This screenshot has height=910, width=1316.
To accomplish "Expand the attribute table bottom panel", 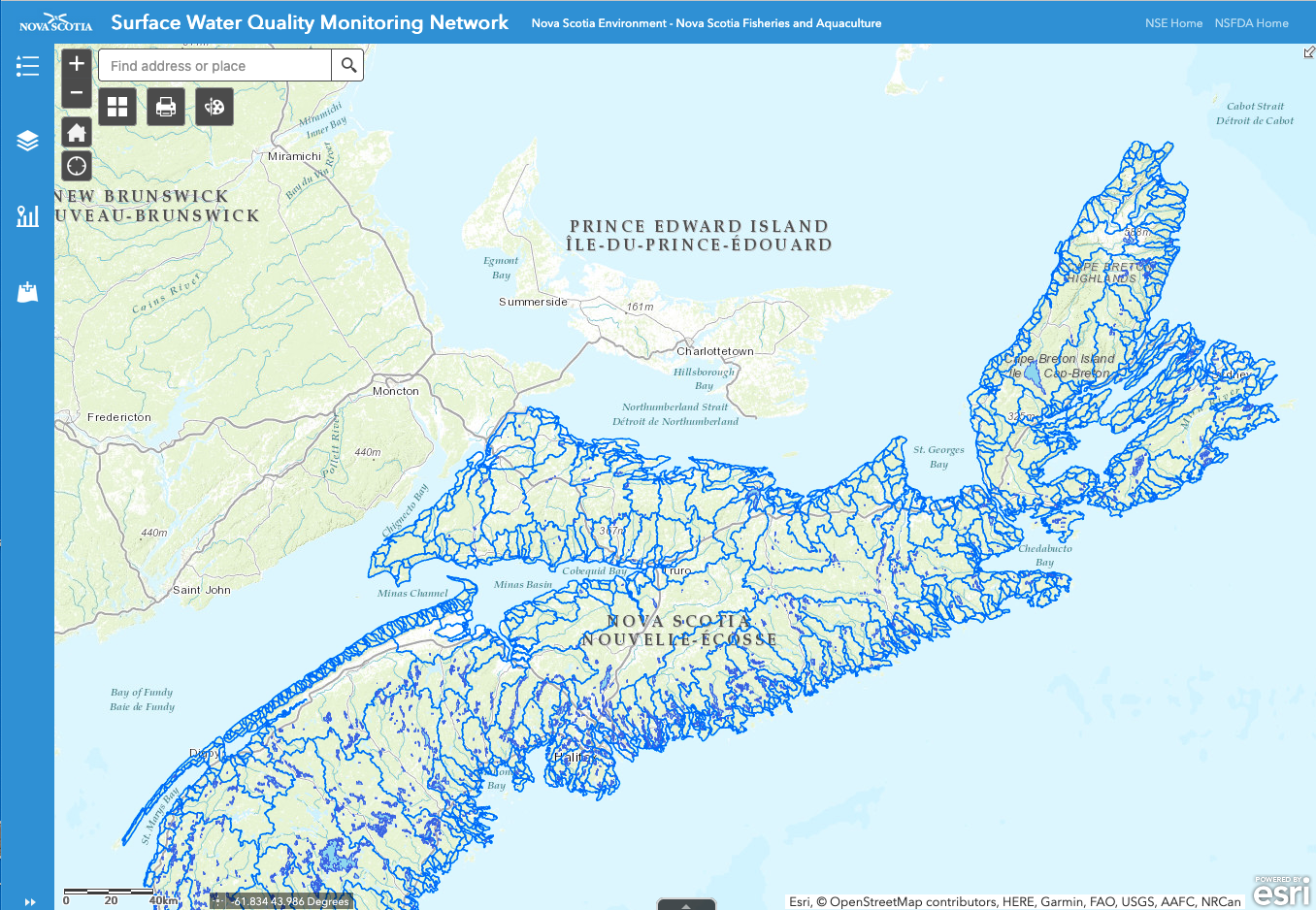I will click(x=686, y=904).
